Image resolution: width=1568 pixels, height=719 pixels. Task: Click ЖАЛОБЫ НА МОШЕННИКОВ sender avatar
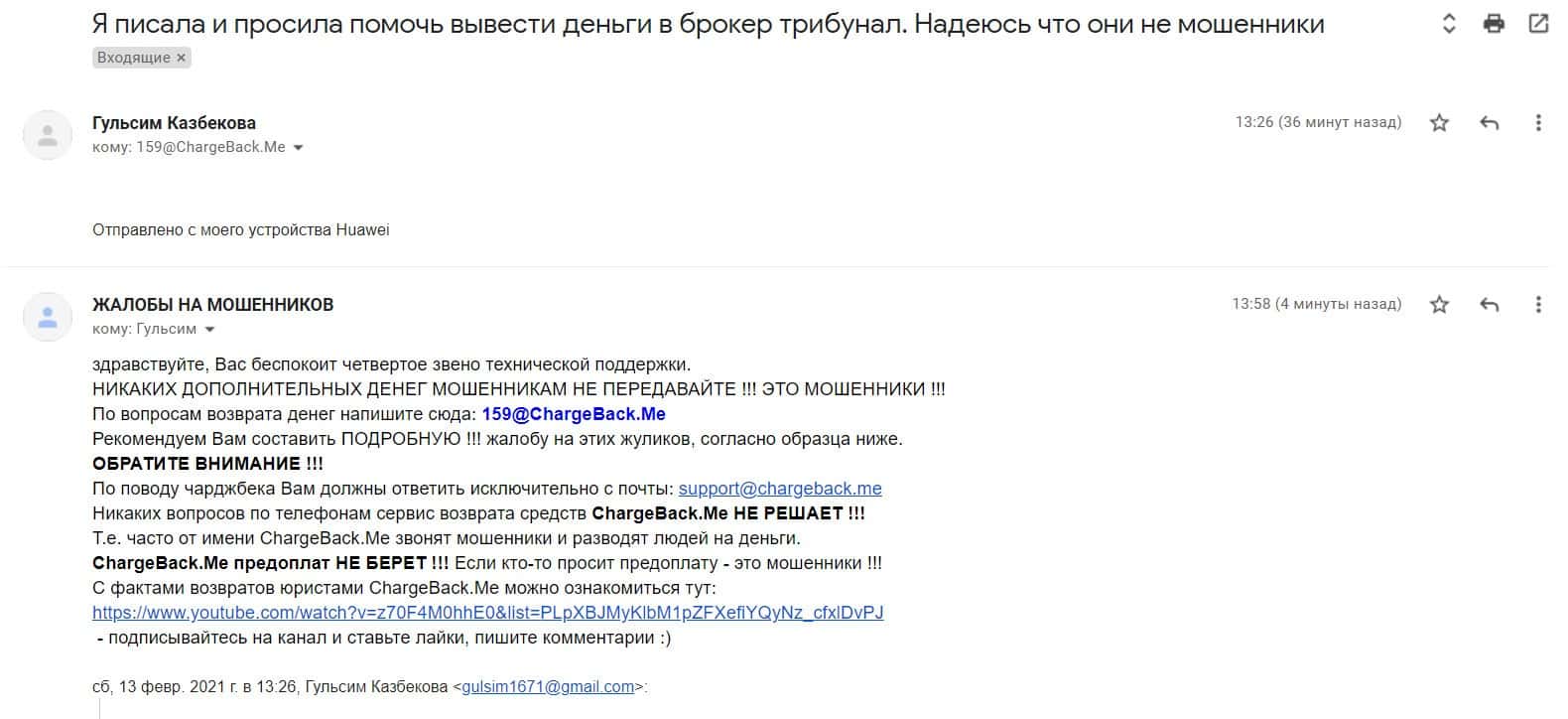(x=48, y=318)
